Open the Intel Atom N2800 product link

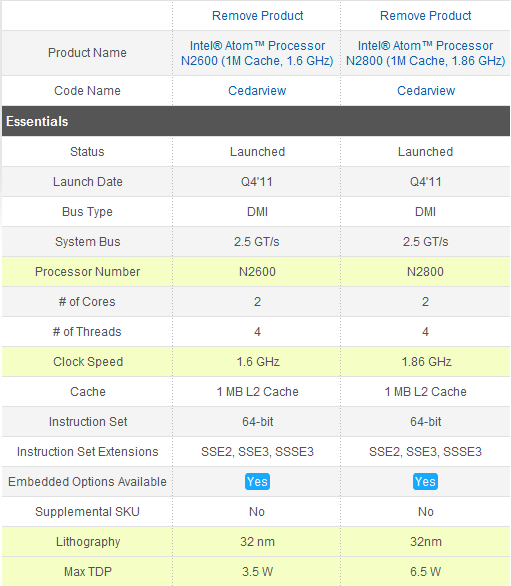click(x=425, y=53)
